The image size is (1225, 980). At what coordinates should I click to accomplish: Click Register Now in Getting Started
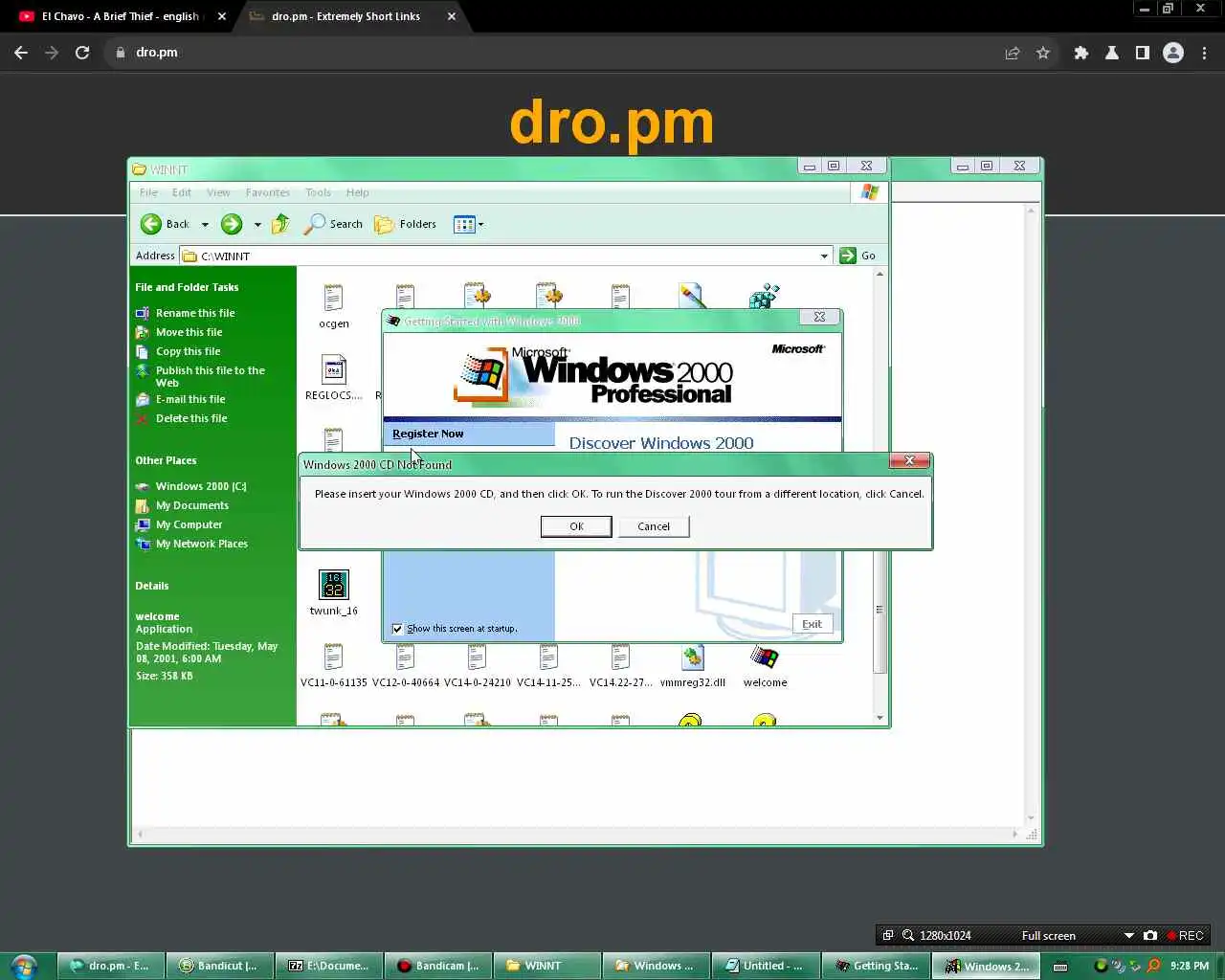[428, 434]
